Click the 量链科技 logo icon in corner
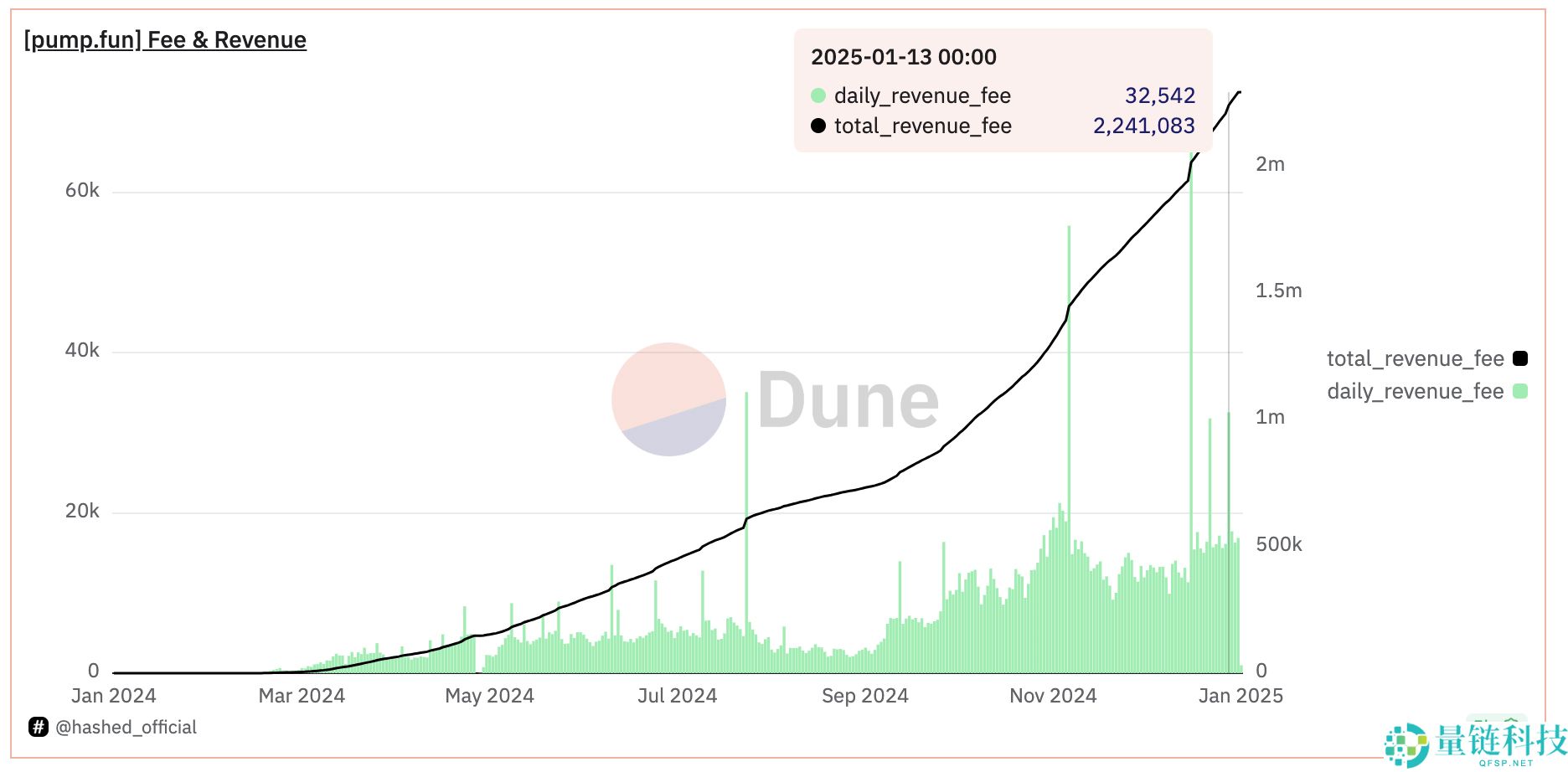 click(x=1406, y=744)
